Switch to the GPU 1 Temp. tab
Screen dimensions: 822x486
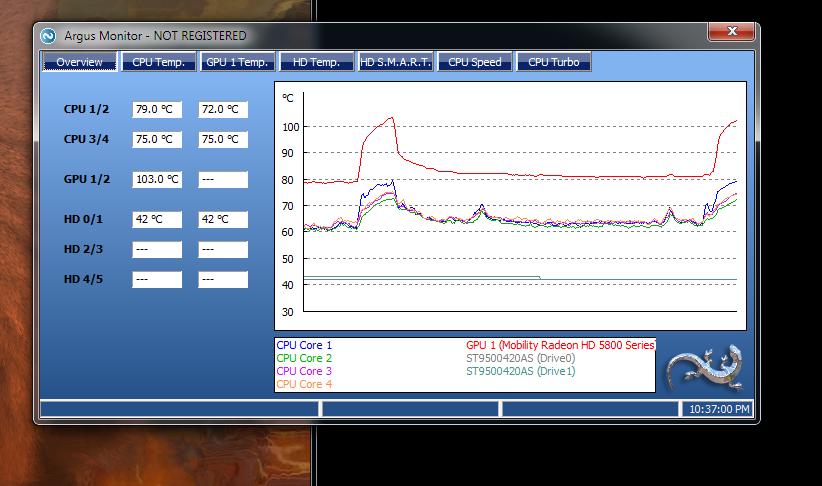(x=237, y=62)
